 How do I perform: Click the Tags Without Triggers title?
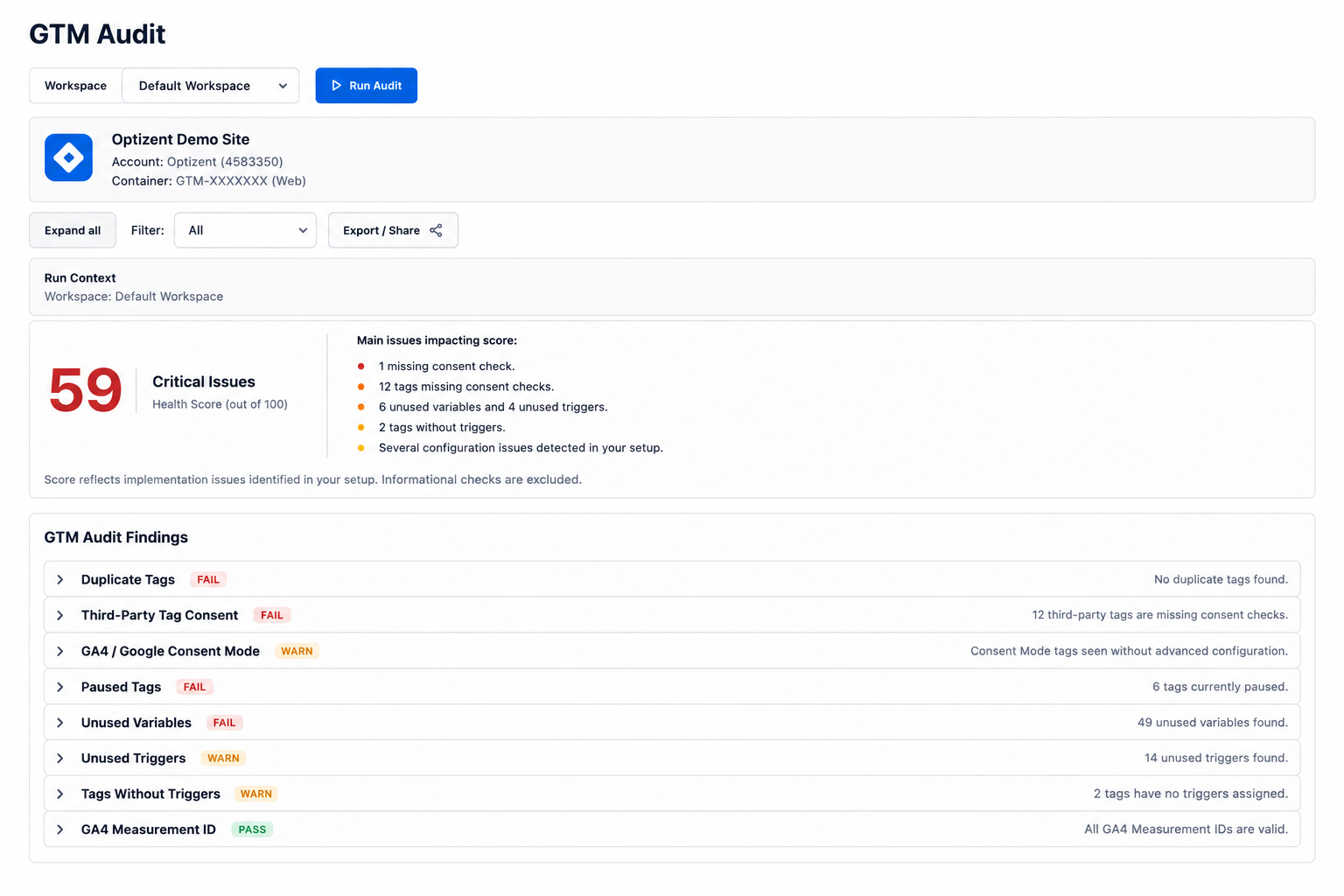click(150, 794)
